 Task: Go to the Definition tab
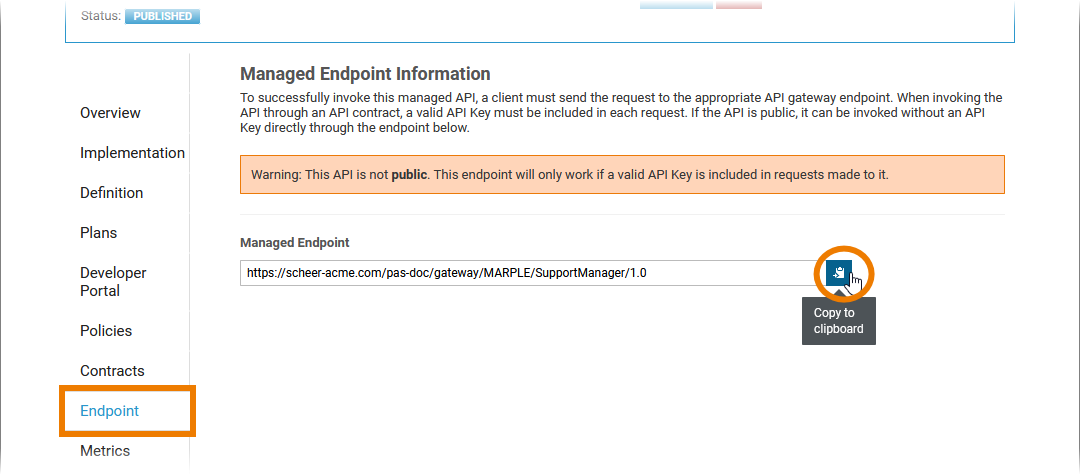tap(112, 193)
